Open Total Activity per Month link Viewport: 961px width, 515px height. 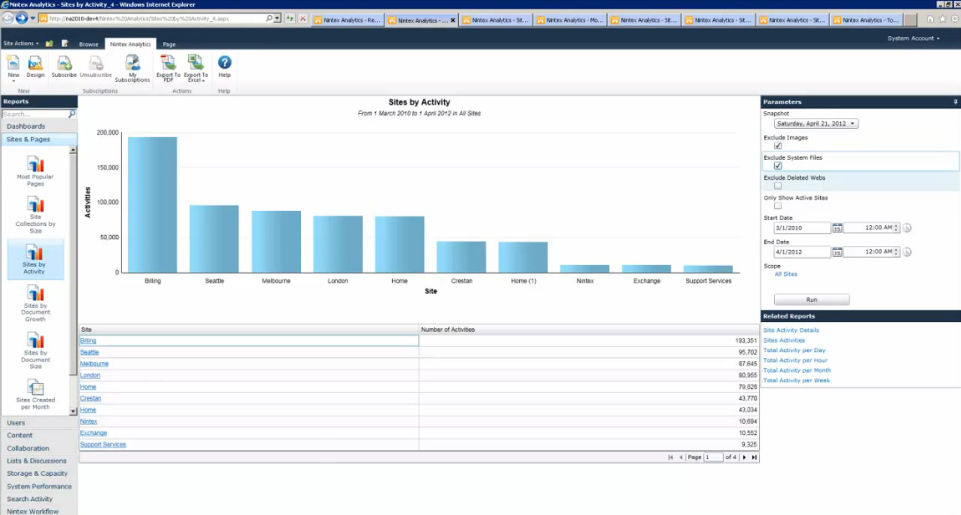[x=797, y=370]
